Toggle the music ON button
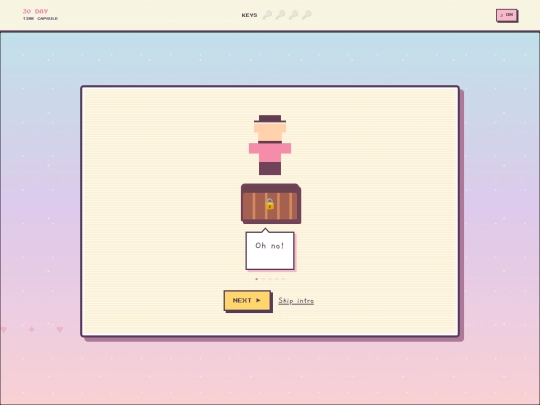The width and height of the screenshot is (540, 405). (x=507, y=15)
